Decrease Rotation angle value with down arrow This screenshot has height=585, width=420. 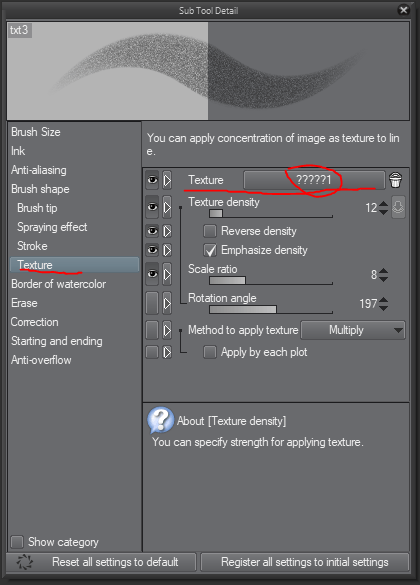tap(383, 308)
